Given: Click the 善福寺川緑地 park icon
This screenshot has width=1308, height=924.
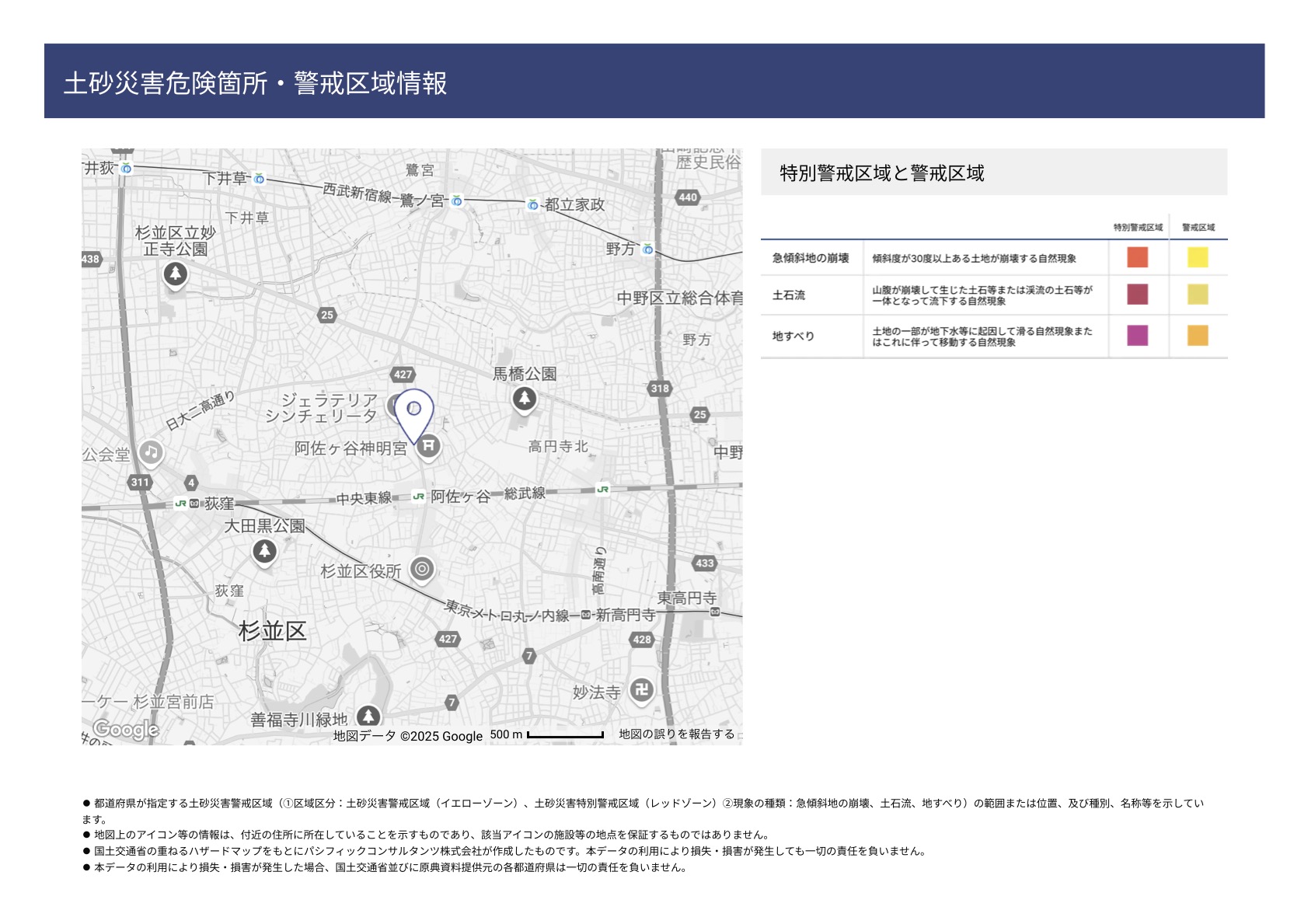Looking at the screenshot, I should tap(368, 716).
